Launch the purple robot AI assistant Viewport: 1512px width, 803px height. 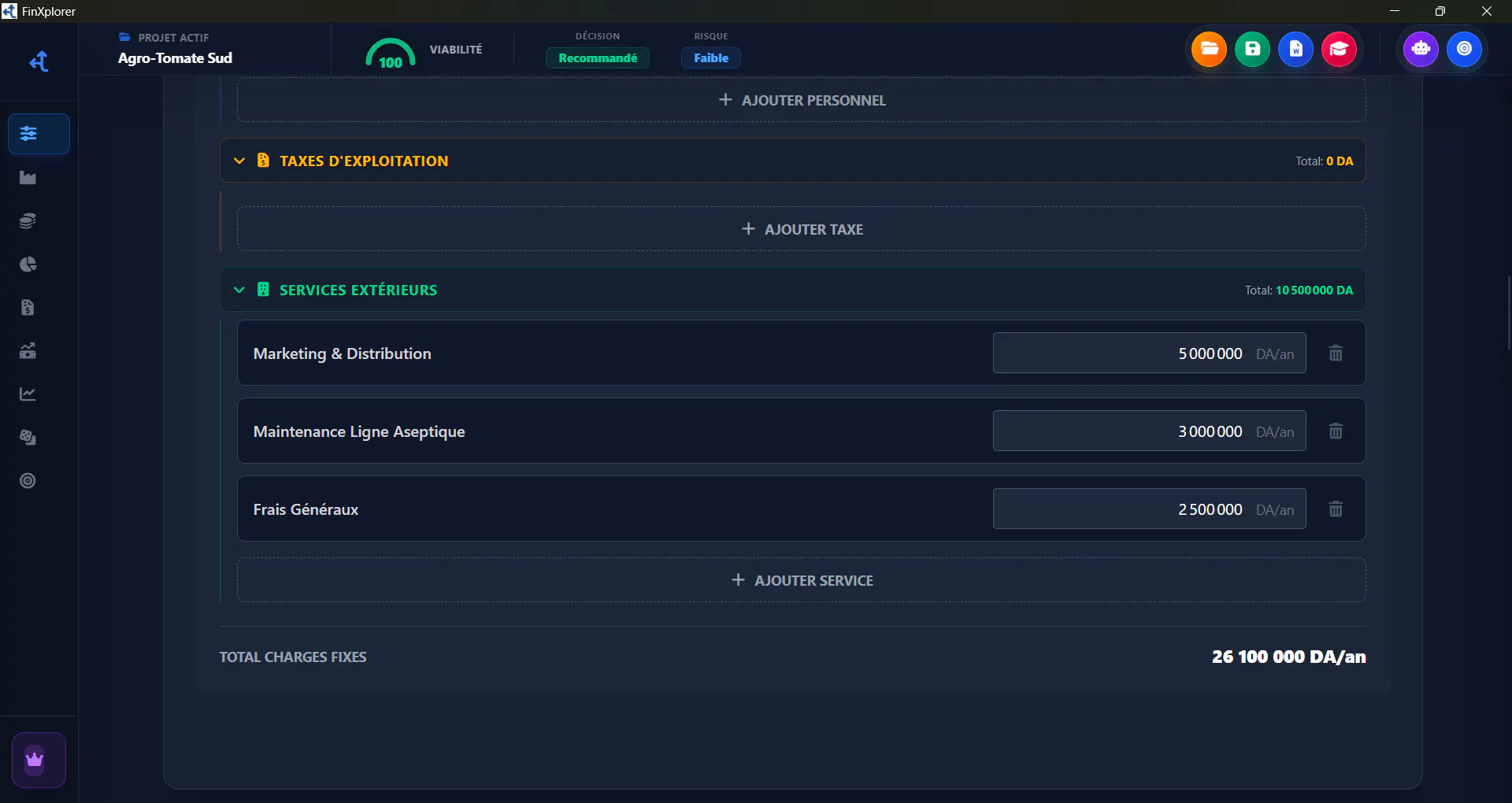click(1421, 49)
